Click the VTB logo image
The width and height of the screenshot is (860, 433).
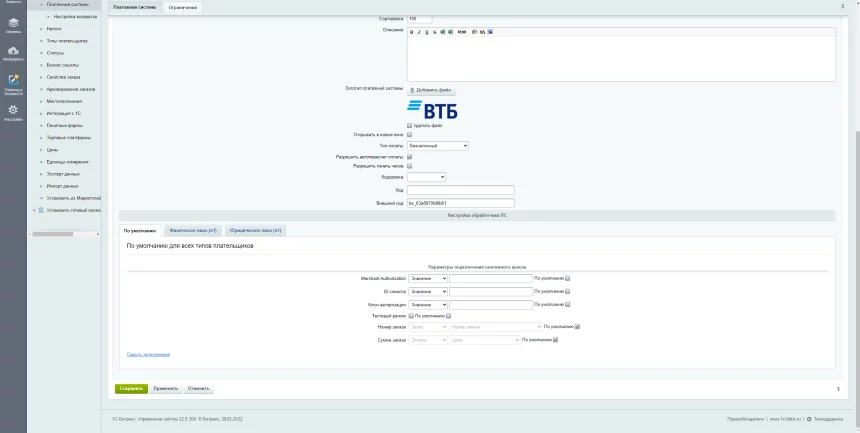432,110
